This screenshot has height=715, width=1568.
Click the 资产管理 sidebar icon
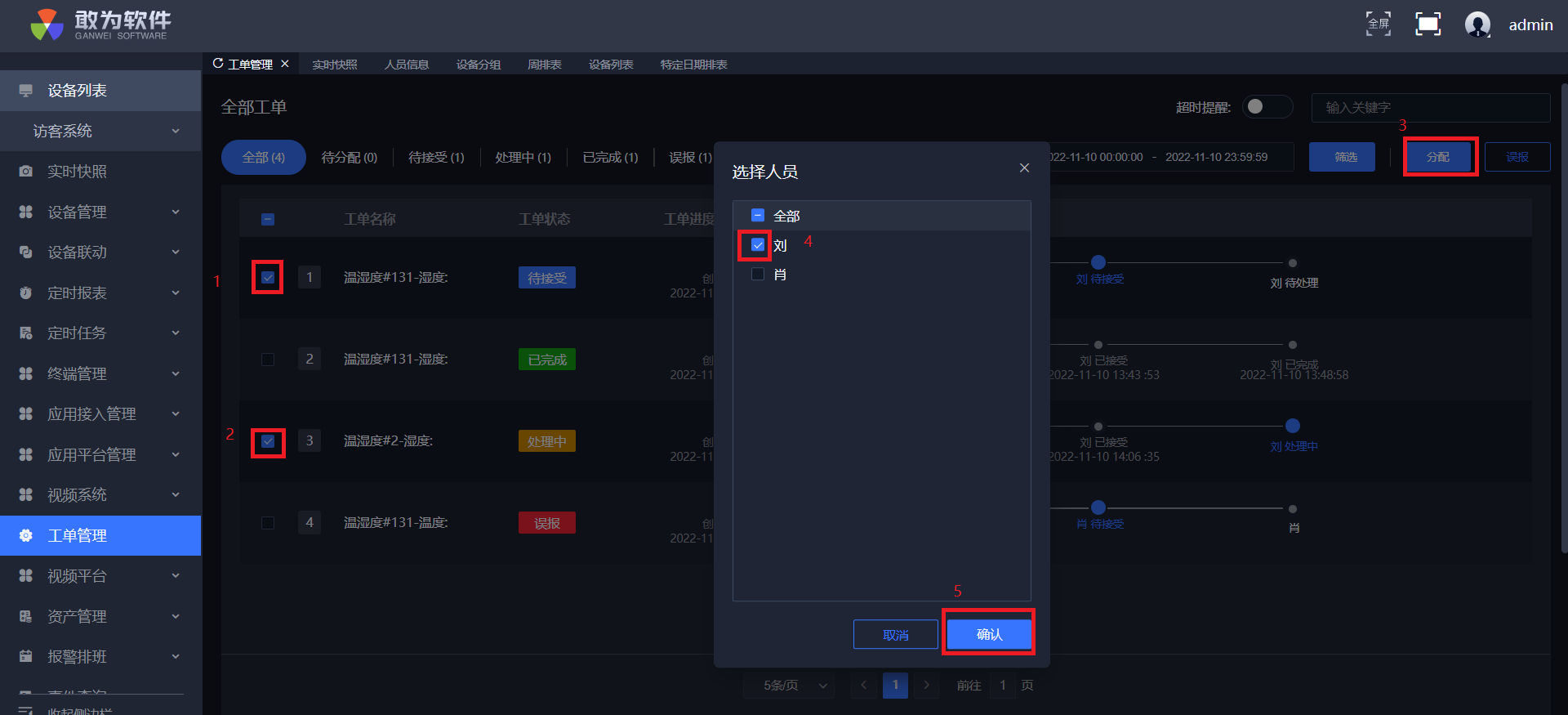(26, 616)
